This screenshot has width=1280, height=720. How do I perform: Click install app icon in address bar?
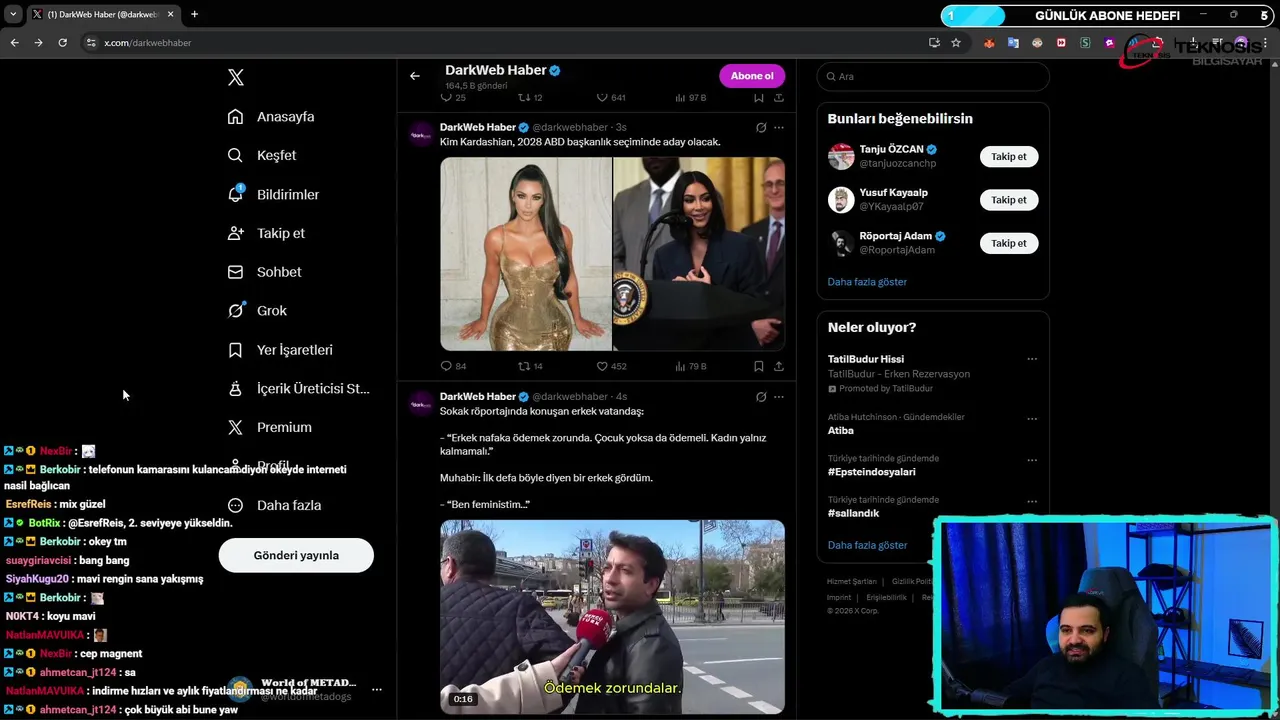coord(934,43)
